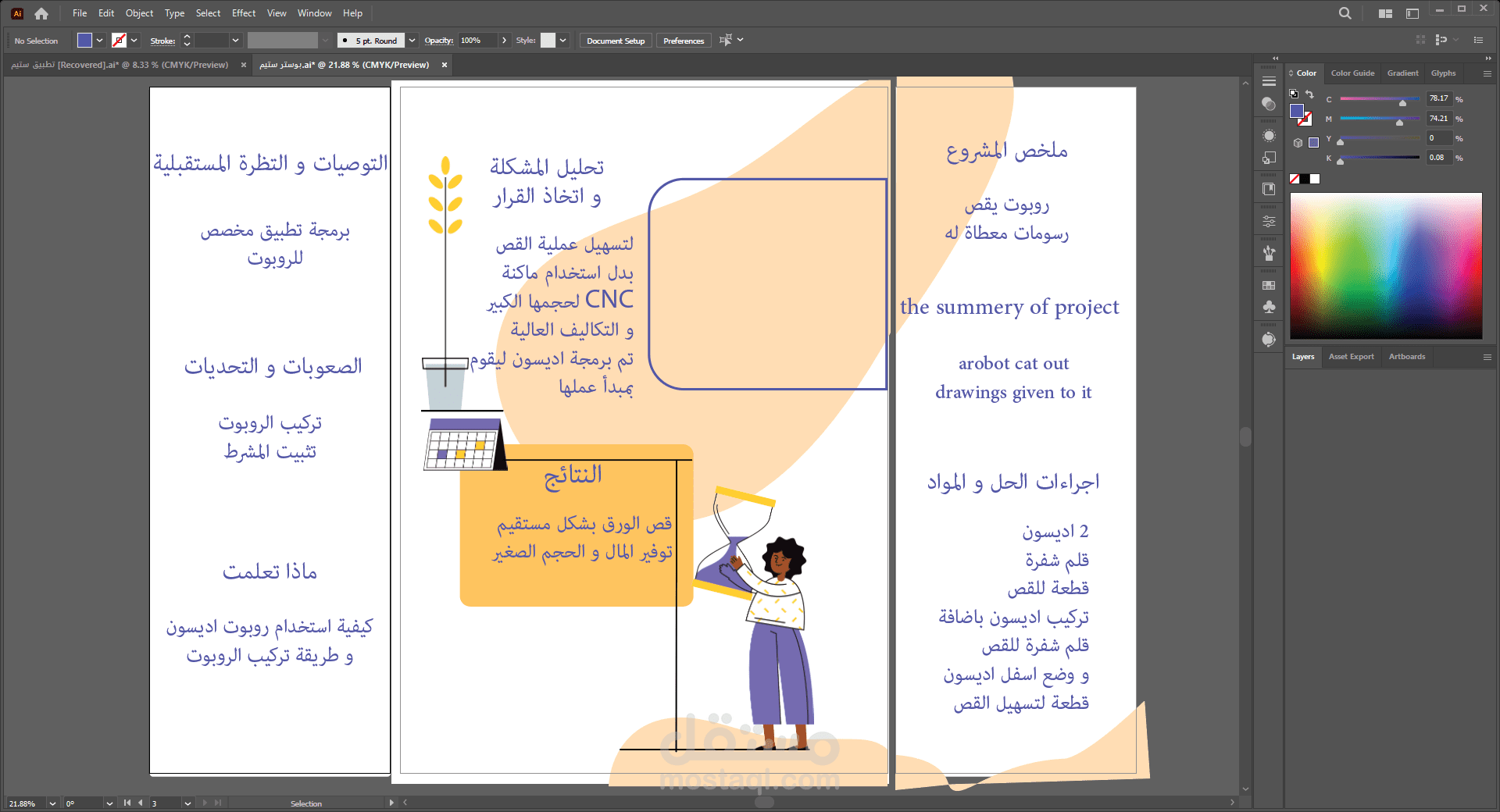The width and height of the screenshot is (1500, 812).
Task: Open the Transparency panel icon in dock
Action: 1269,104
